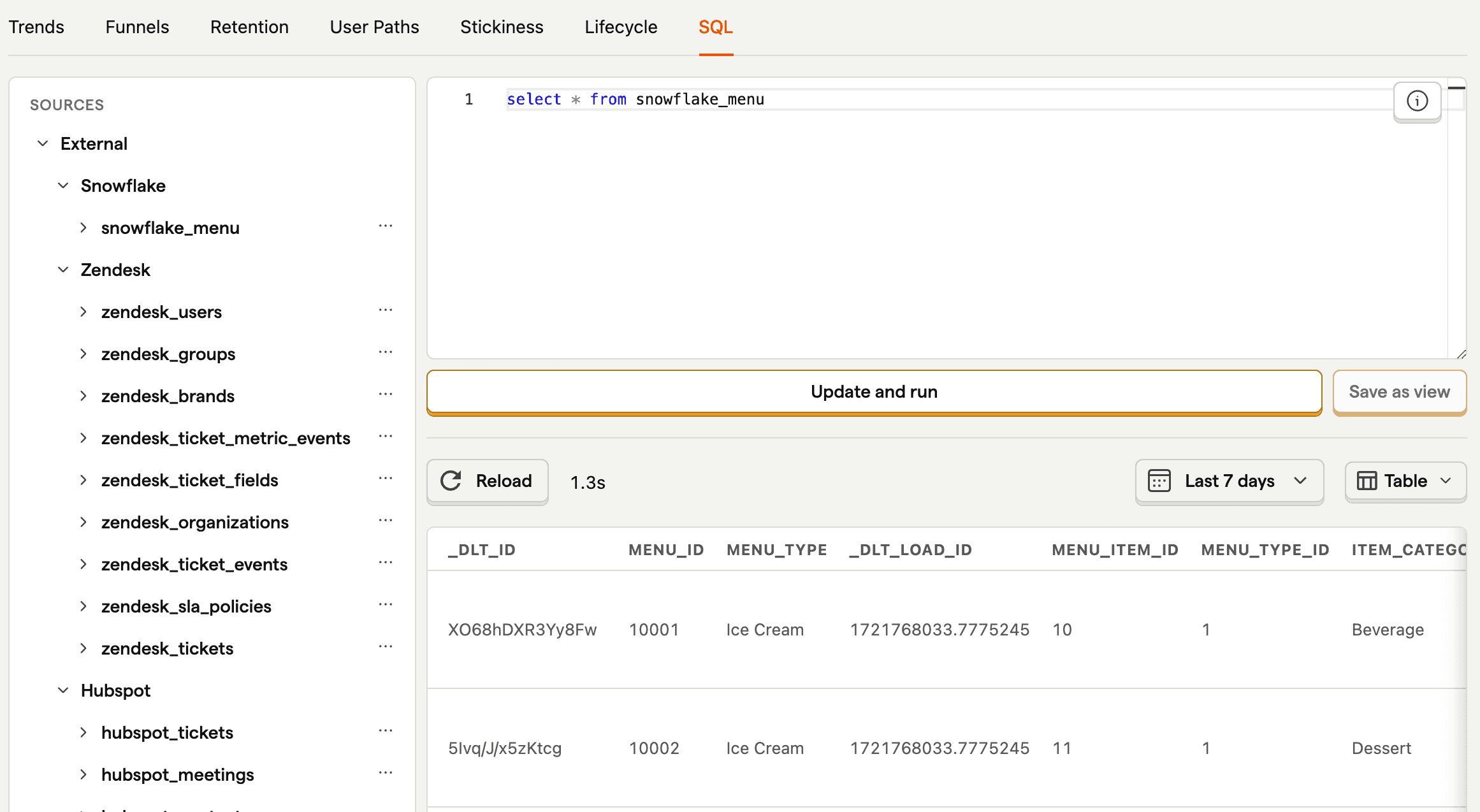Switch to the Trends tab
The image size is (1480, 812).
coord(36,27)
